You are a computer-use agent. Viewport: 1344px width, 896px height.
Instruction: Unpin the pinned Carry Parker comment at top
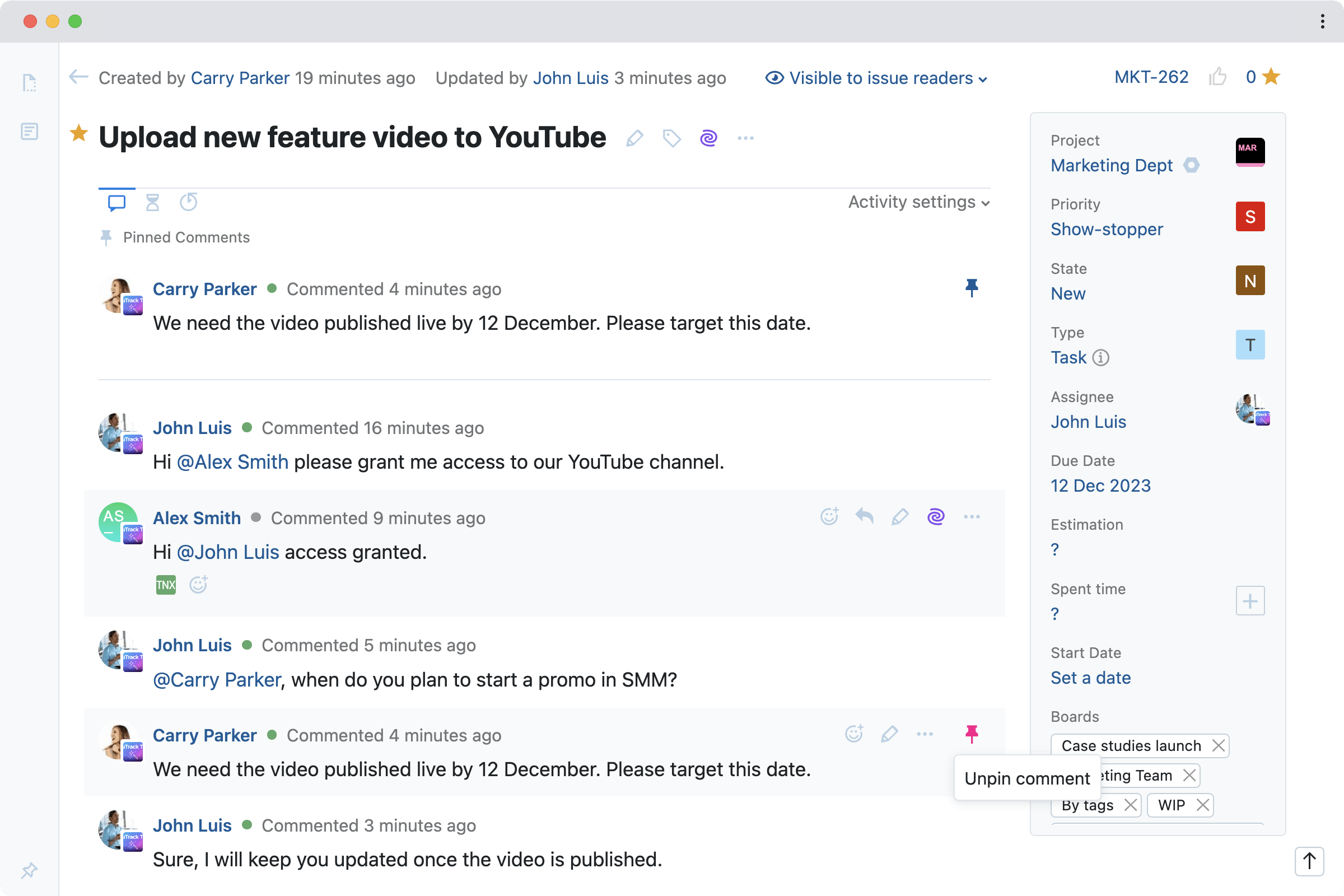(x=972, y=287)
